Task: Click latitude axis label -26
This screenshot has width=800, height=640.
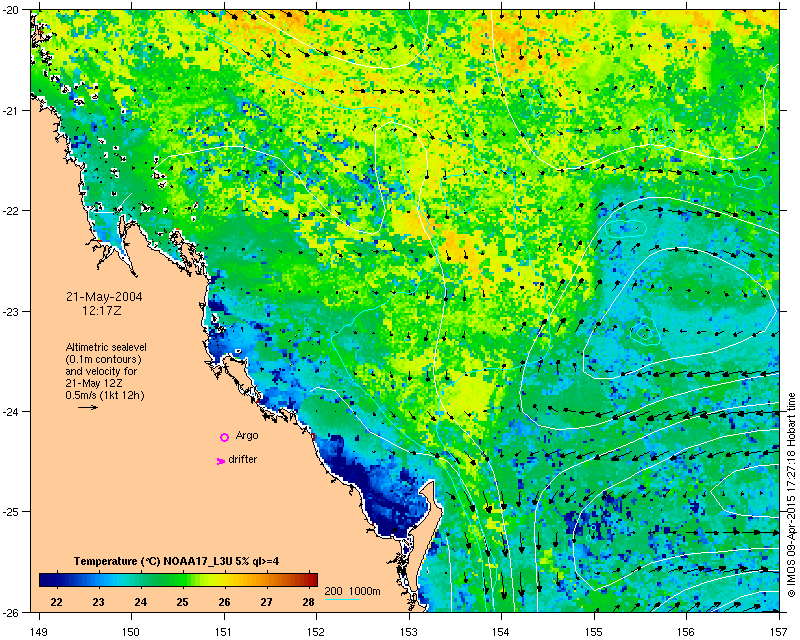Action: 12,612
